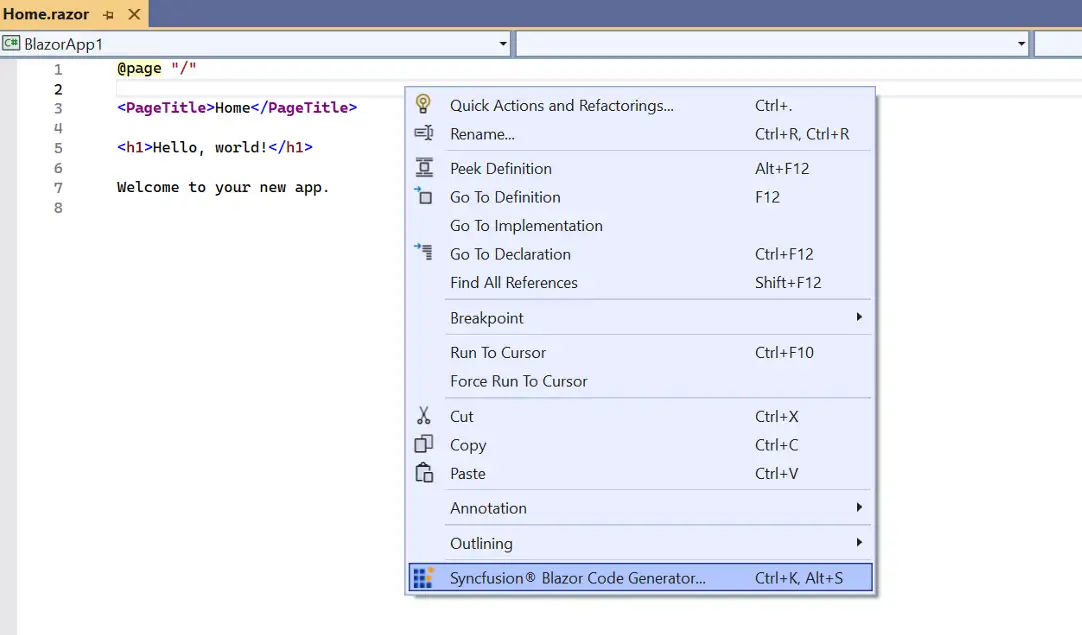Click Run To Cursor

(497, 353)
